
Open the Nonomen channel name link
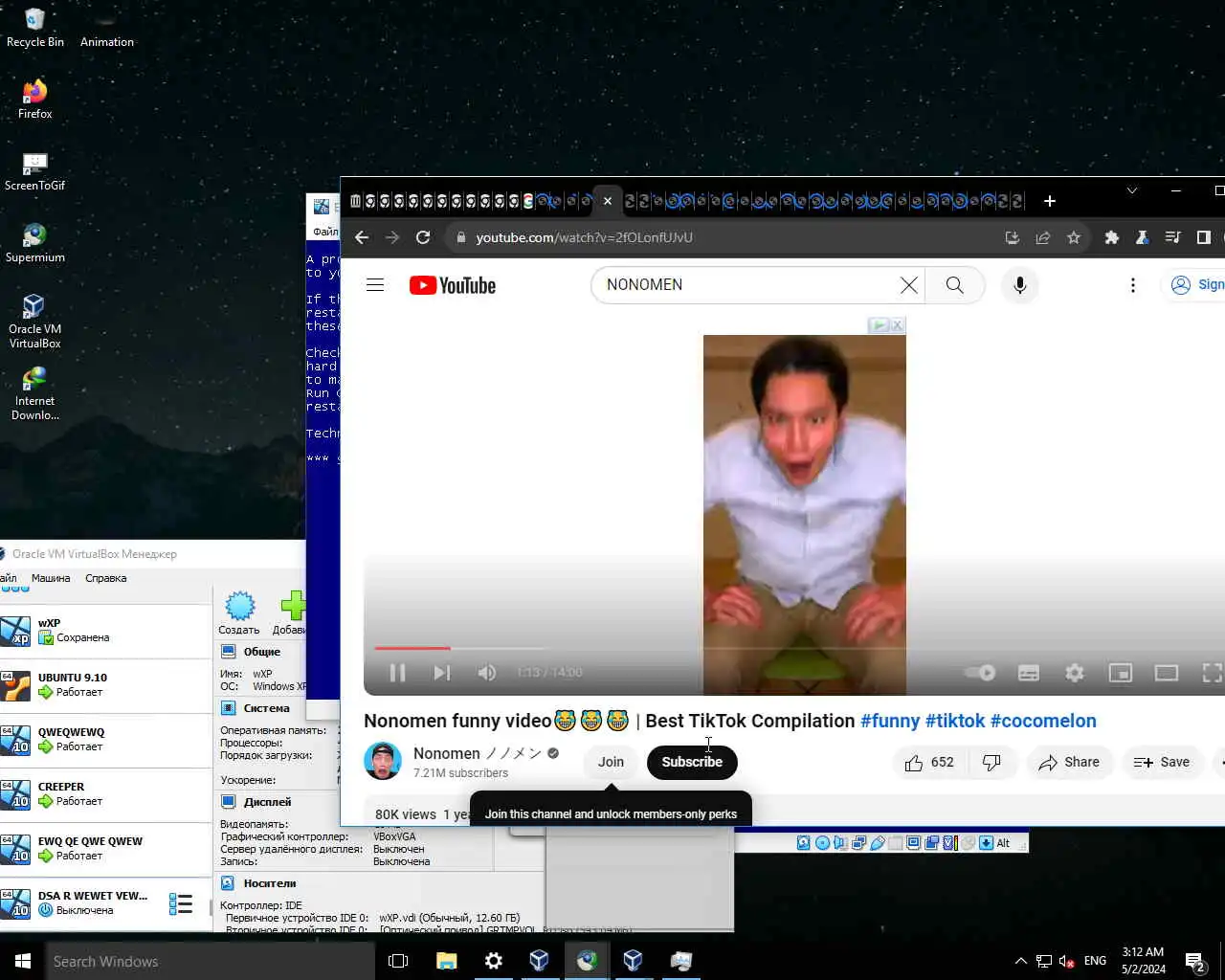coord(478,754)
